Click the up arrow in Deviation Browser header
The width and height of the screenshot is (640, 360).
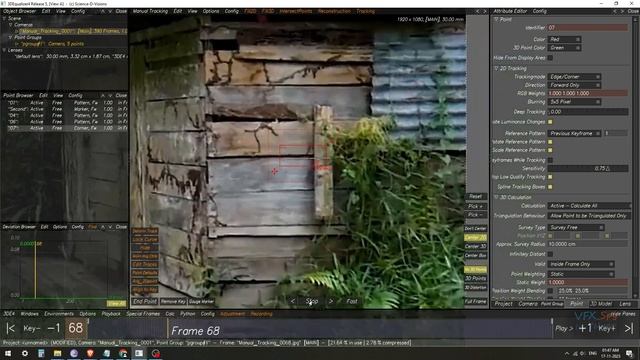point(102,227)
